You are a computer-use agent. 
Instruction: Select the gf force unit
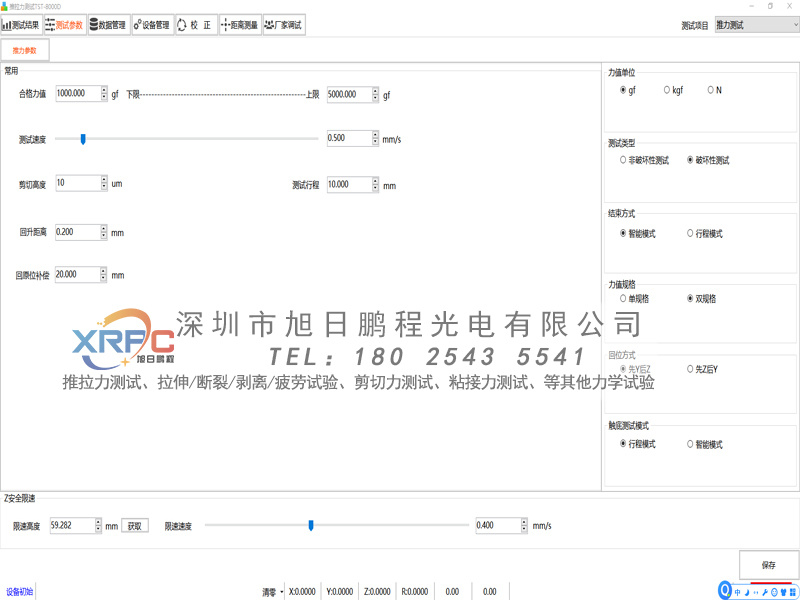coord(628,90)
